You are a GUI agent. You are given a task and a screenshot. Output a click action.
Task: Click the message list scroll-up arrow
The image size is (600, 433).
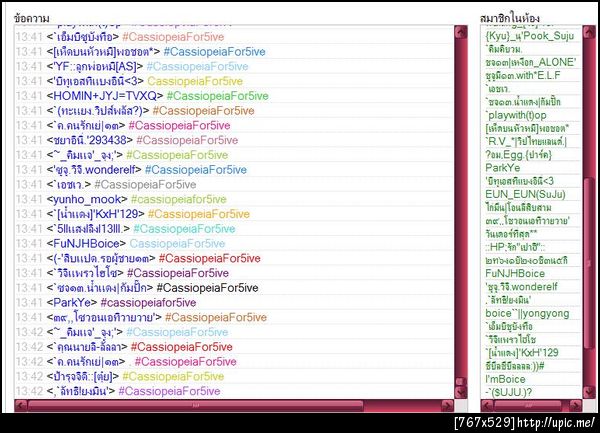point(461,32)
